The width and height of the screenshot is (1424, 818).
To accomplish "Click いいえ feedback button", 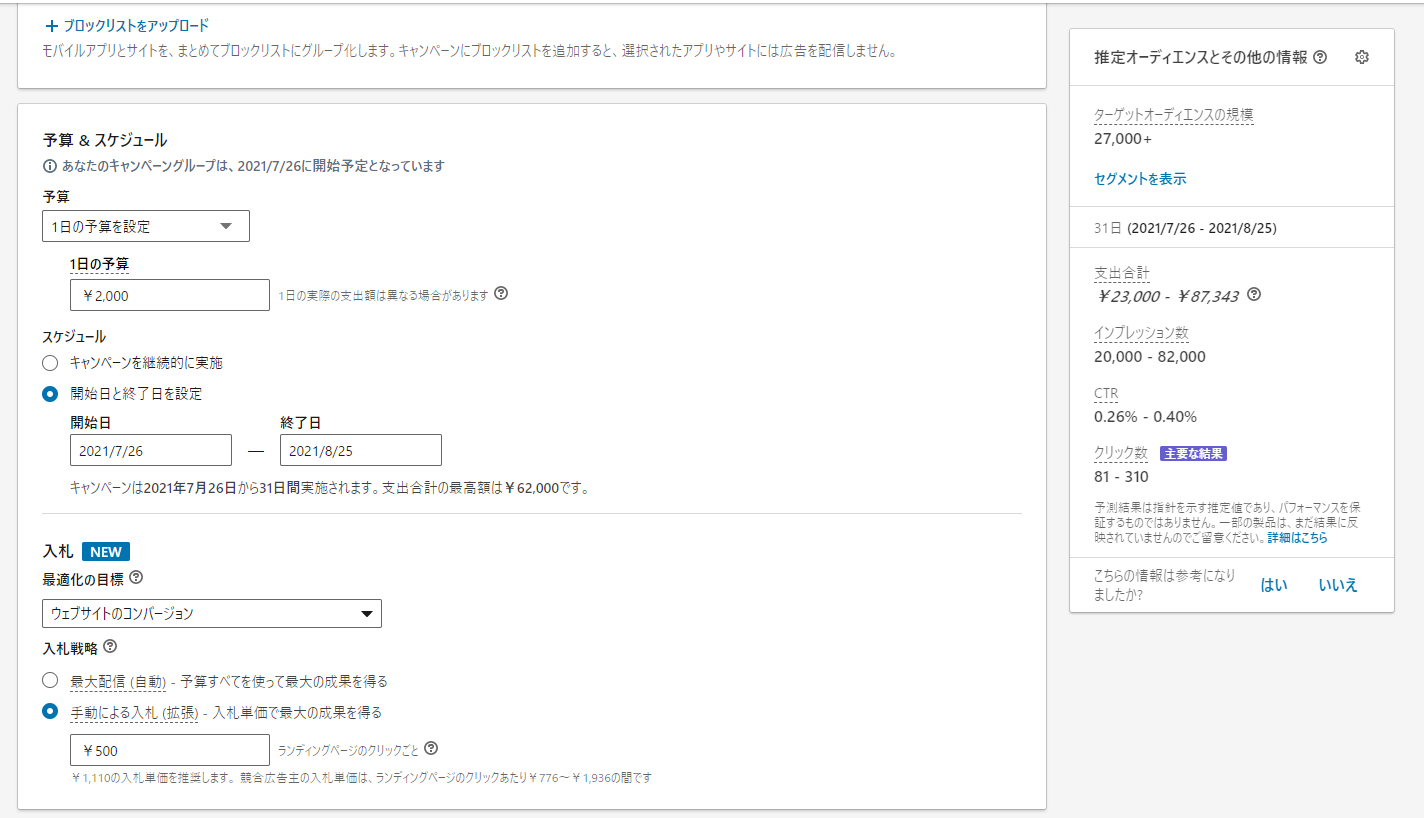I will [1338, 585].
